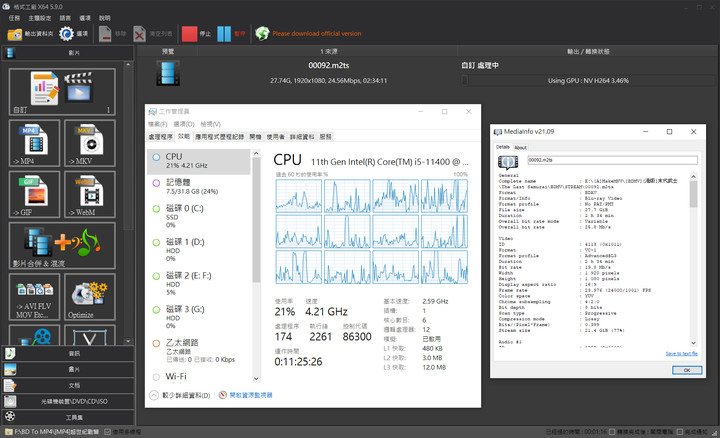This screenshot has height=438, width=720.
Task: Open the 任務 menu in Format Factory
Action: point(14,18)
